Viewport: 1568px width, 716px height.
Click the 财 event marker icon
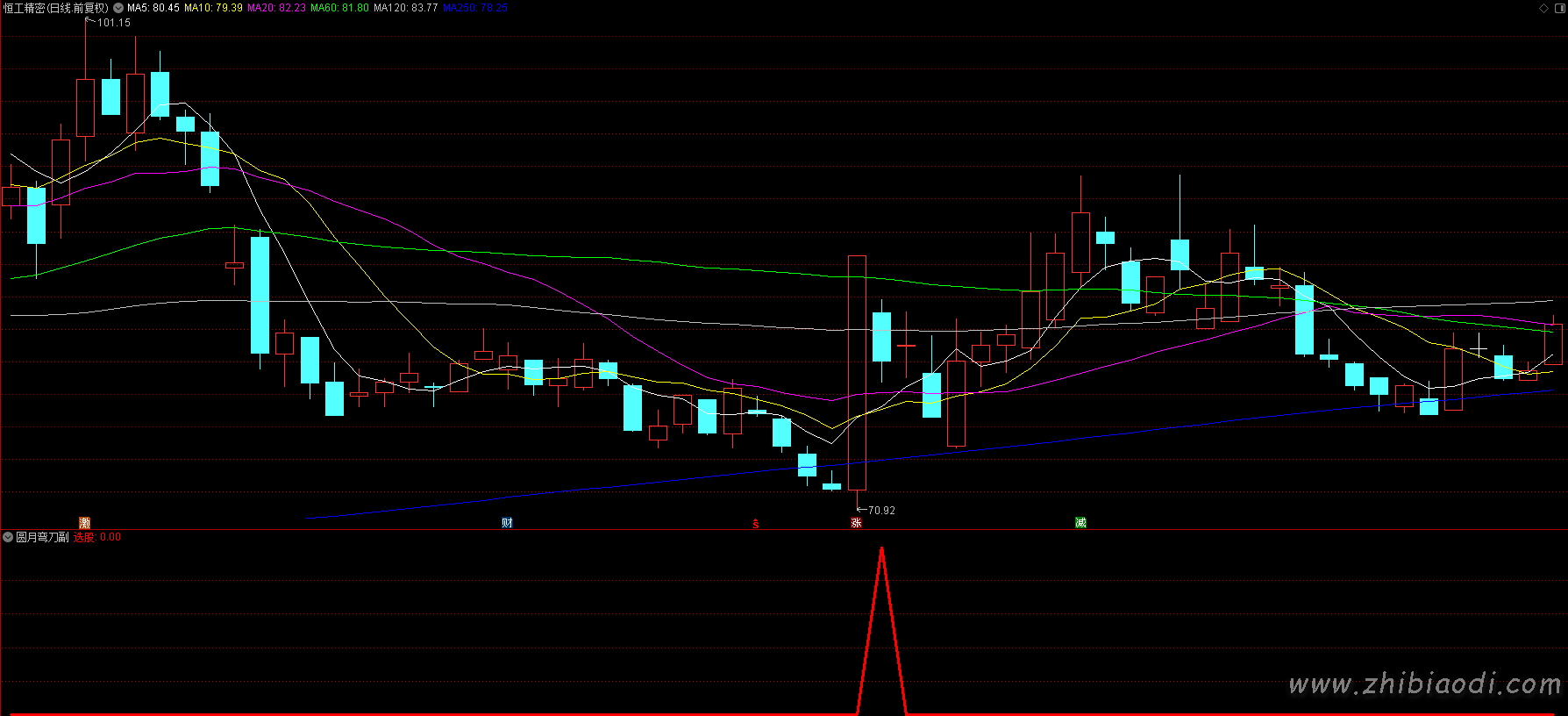pos(507,523)
